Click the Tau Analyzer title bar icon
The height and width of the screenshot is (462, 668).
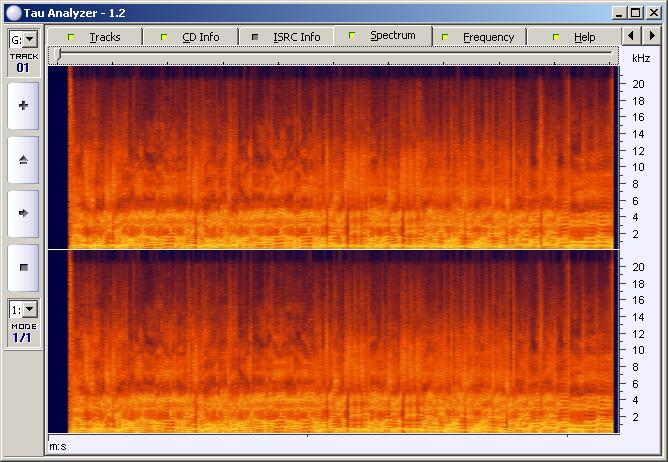(x=13, y=12)
